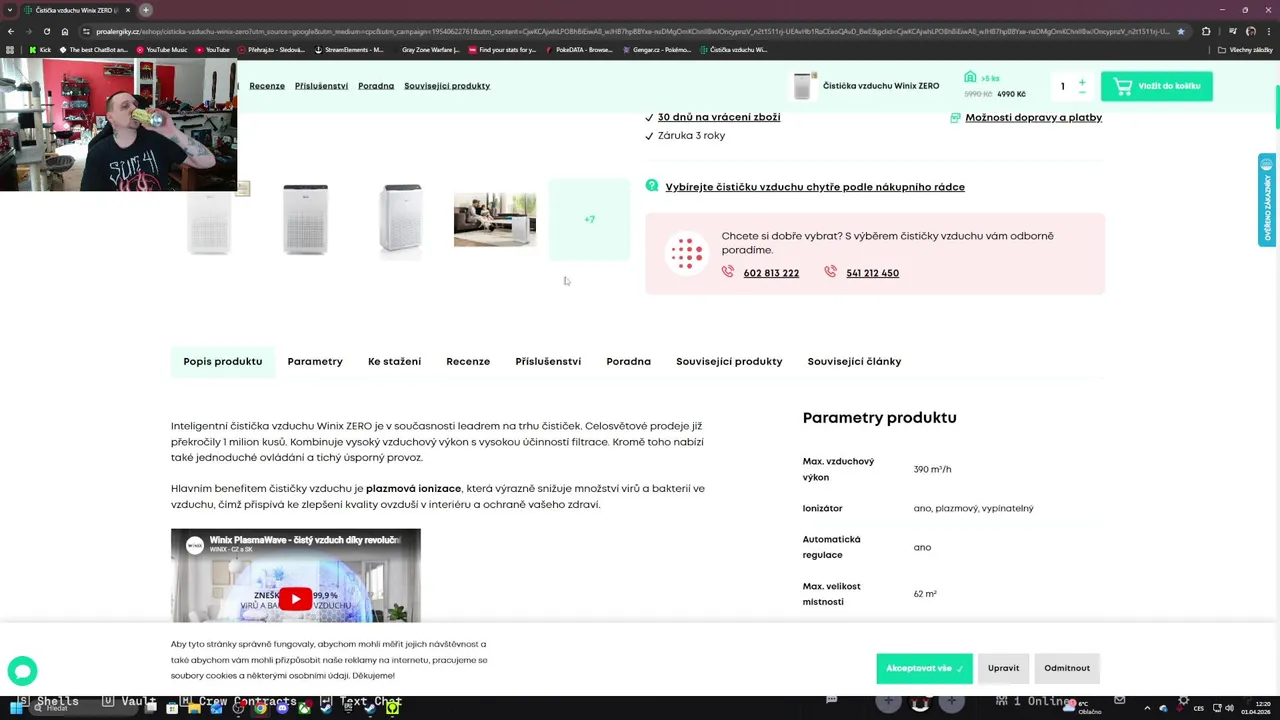The width and height of the screenshot is (1280, 720).
Task: Select the angled purifier thumbnail
Action: pos(400,219)
